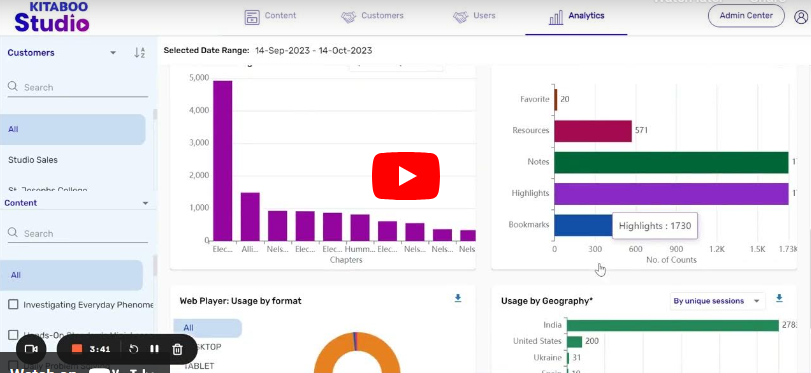Expand the Customers dropdown arrow
The width and height of the screenshot is (811, 373).
tap(113, 53)
